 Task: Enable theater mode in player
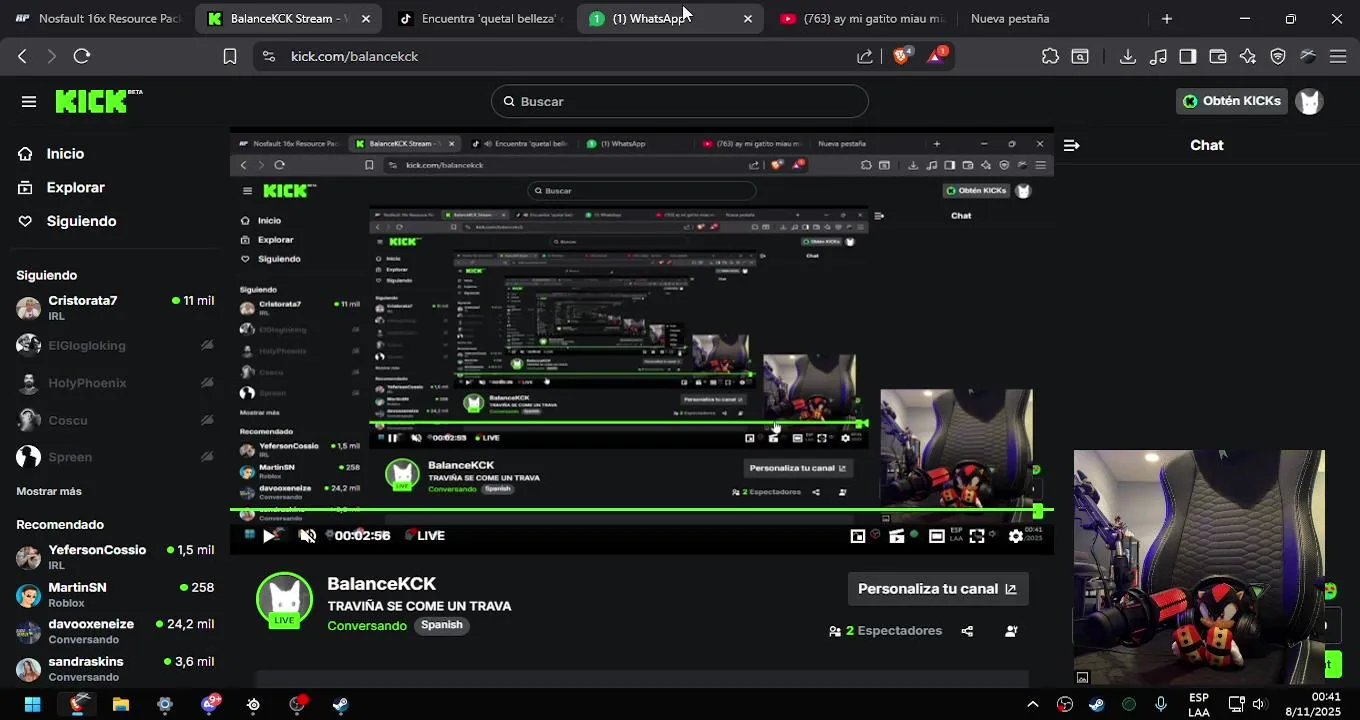click(x=937, y=536)
